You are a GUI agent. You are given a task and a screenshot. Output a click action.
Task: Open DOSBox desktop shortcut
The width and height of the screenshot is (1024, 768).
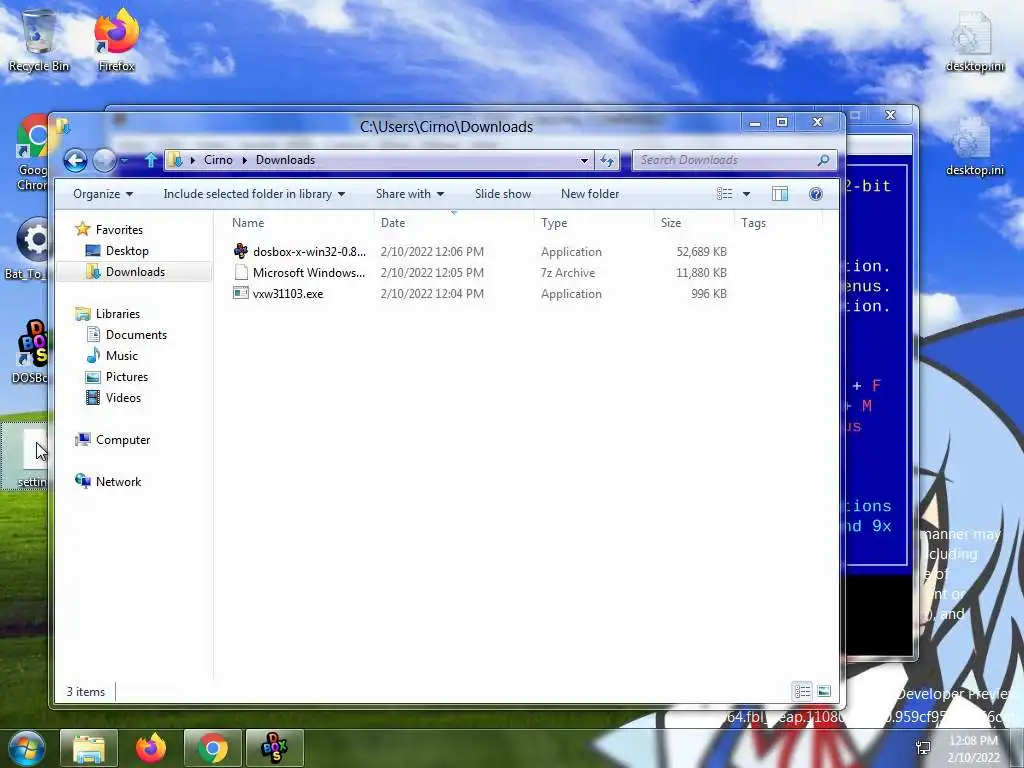coord(31,351)
